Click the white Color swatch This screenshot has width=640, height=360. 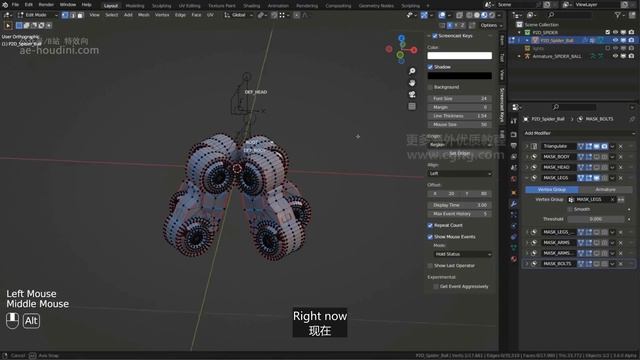(460, 56)
